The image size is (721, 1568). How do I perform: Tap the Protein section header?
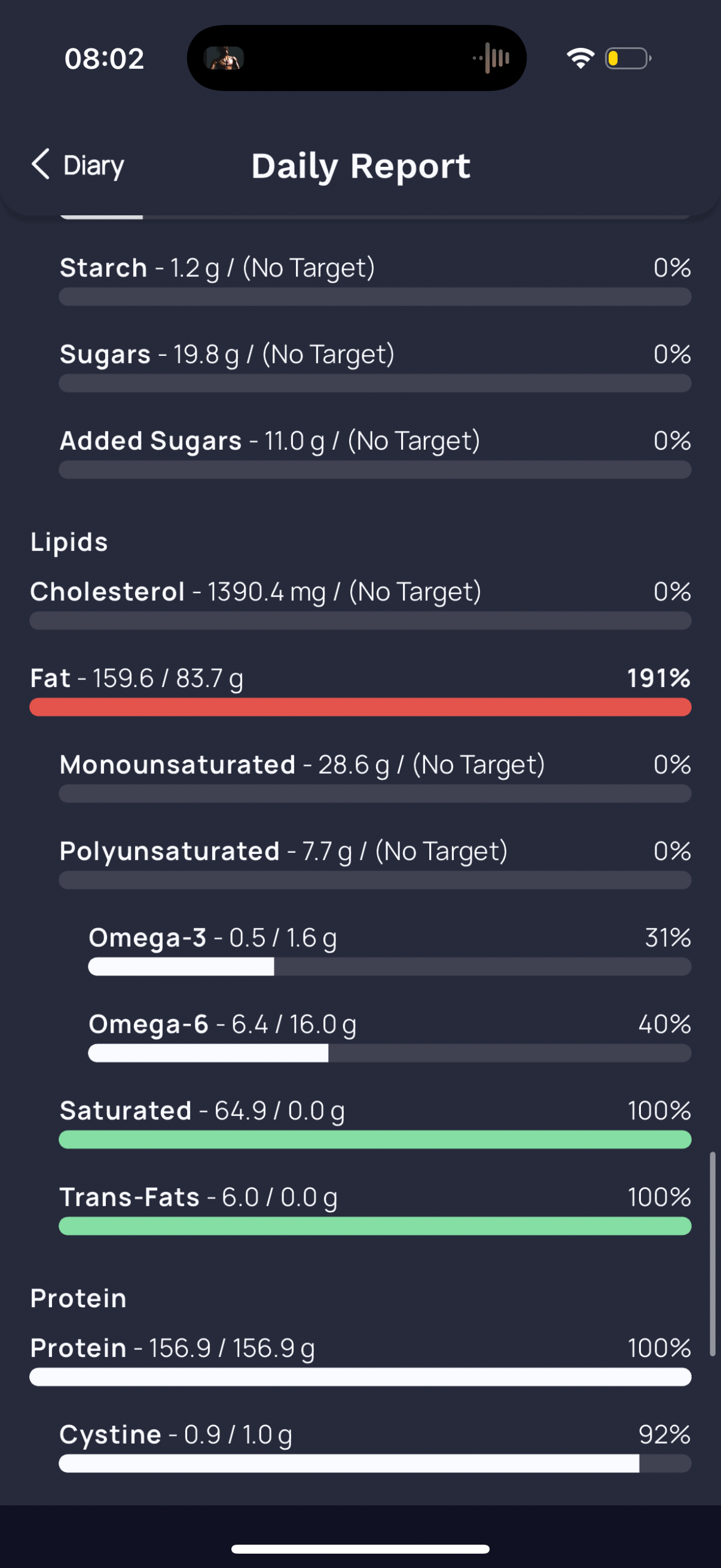[x=78, y=1298]
